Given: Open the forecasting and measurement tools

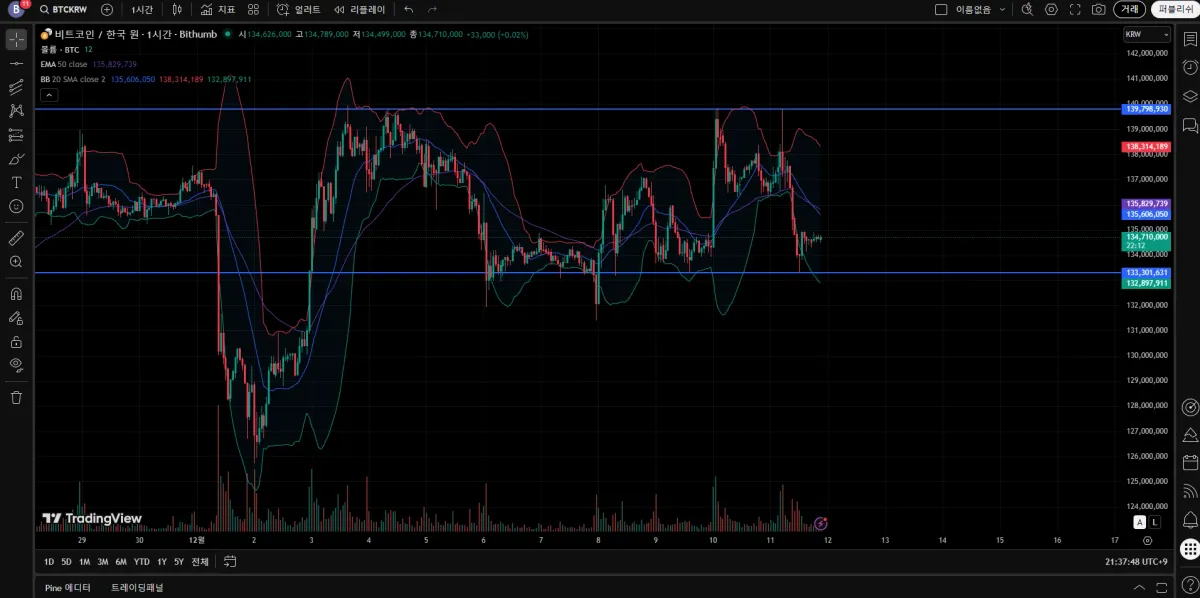Looking at the screenshot, I should [x=16, y=135].
